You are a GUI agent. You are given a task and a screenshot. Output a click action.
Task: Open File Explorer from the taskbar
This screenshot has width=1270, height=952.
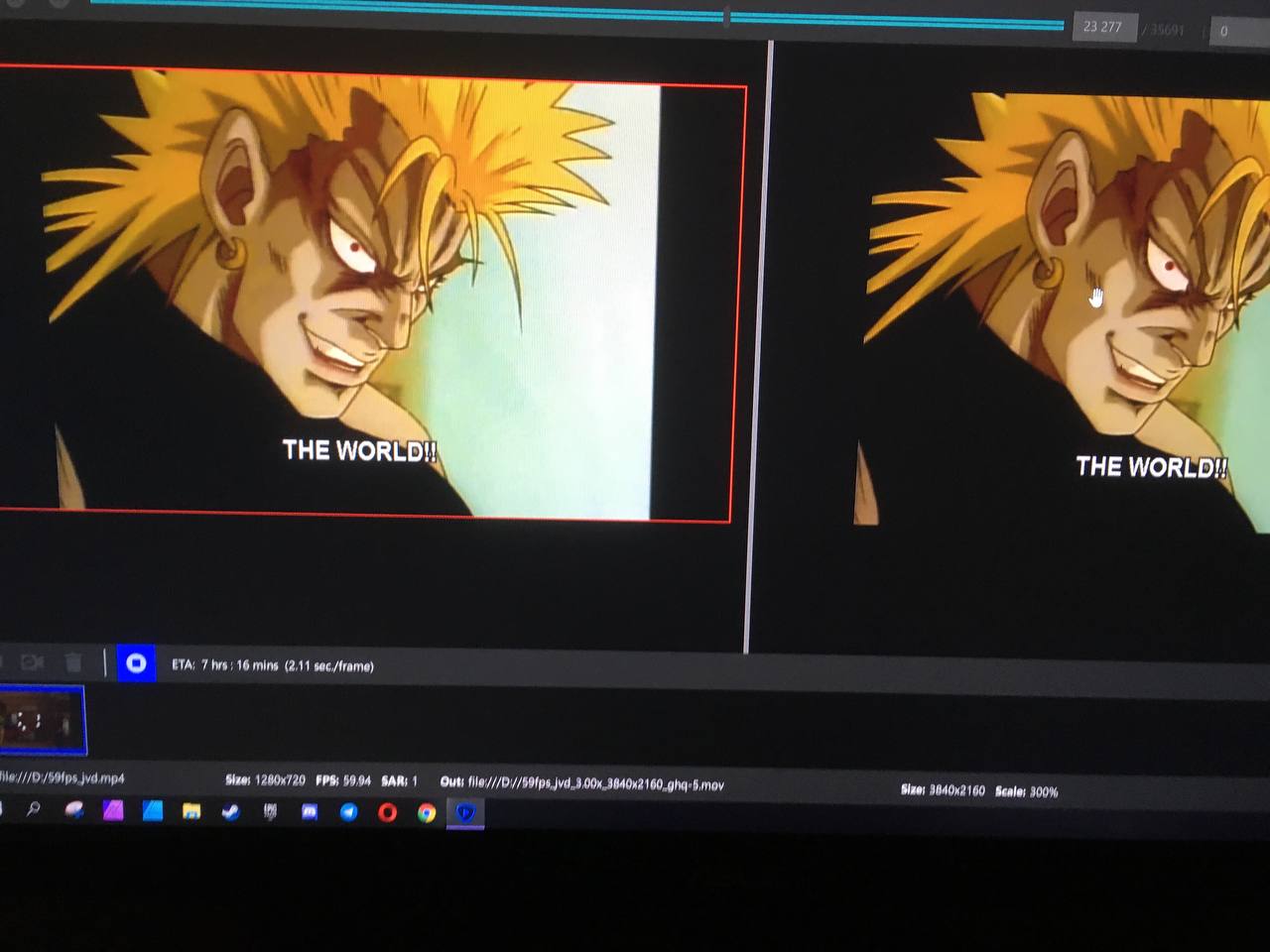(x=191, y=811)
